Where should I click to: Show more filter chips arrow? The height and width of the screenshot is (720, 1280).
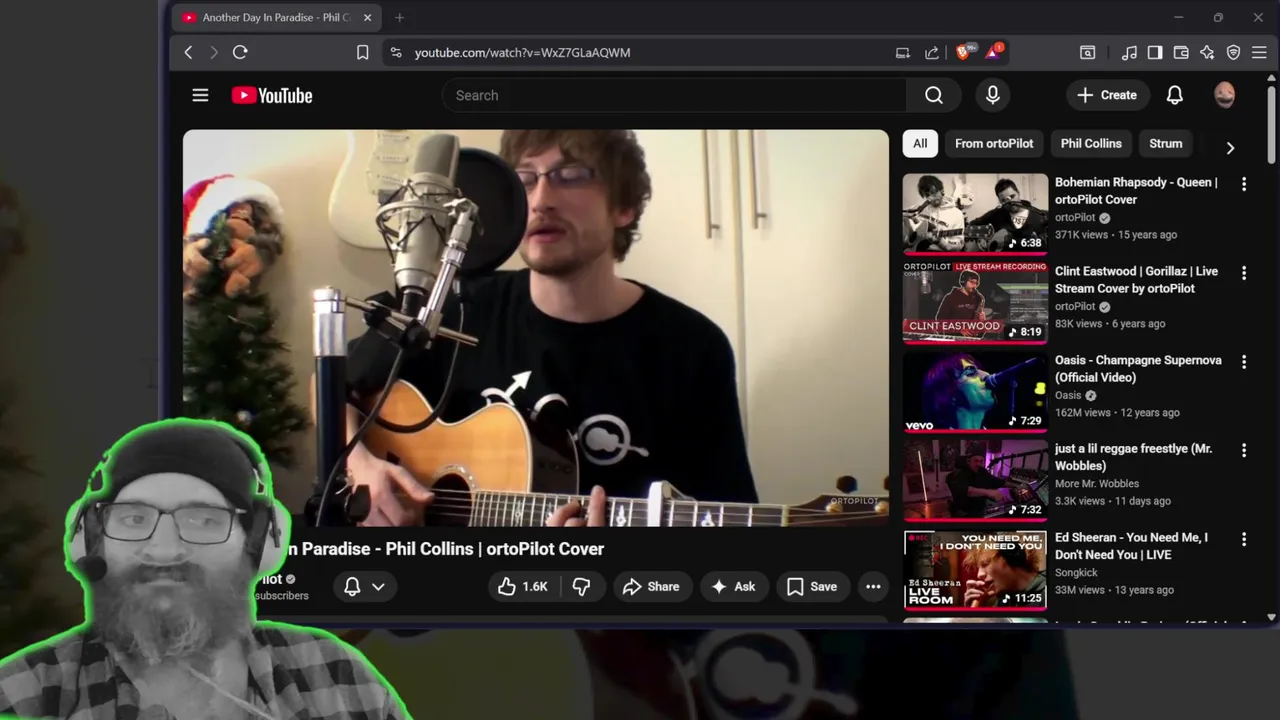pyautogui.click(x=1230, y=147)
